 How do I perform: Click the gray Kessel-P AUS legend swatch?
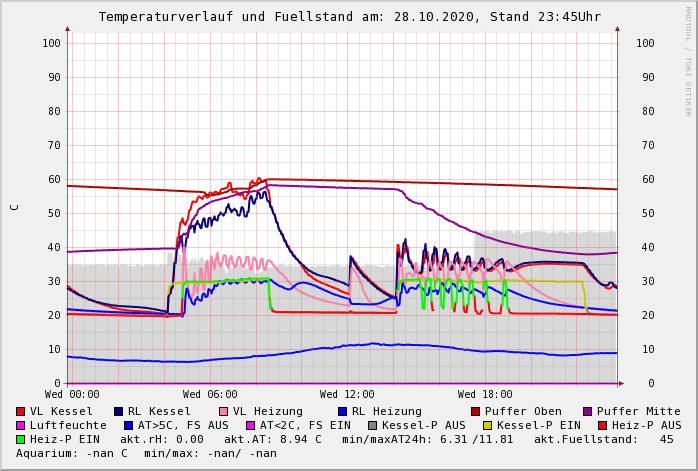pyautogui.click(x=370, y=426)
